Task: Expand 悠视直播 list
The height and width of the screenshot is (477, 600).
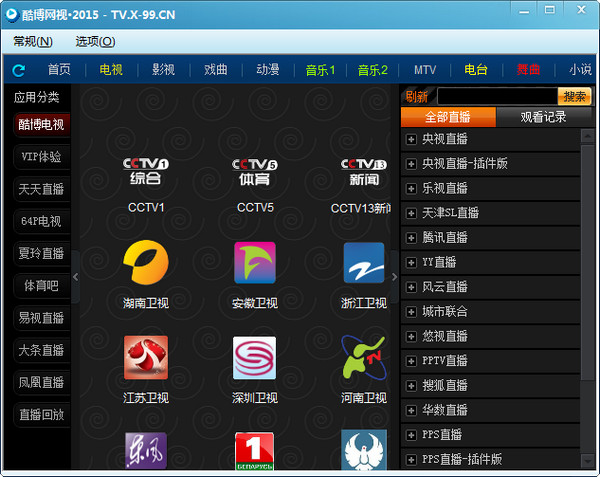Action: tap(411, 337)
